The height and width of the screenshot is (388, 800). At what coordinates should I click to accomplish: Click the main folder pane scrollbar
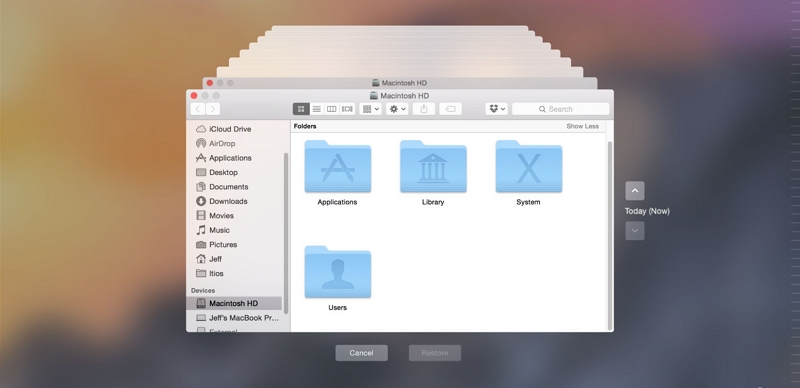pyautogui.click(x=610, y=235)
